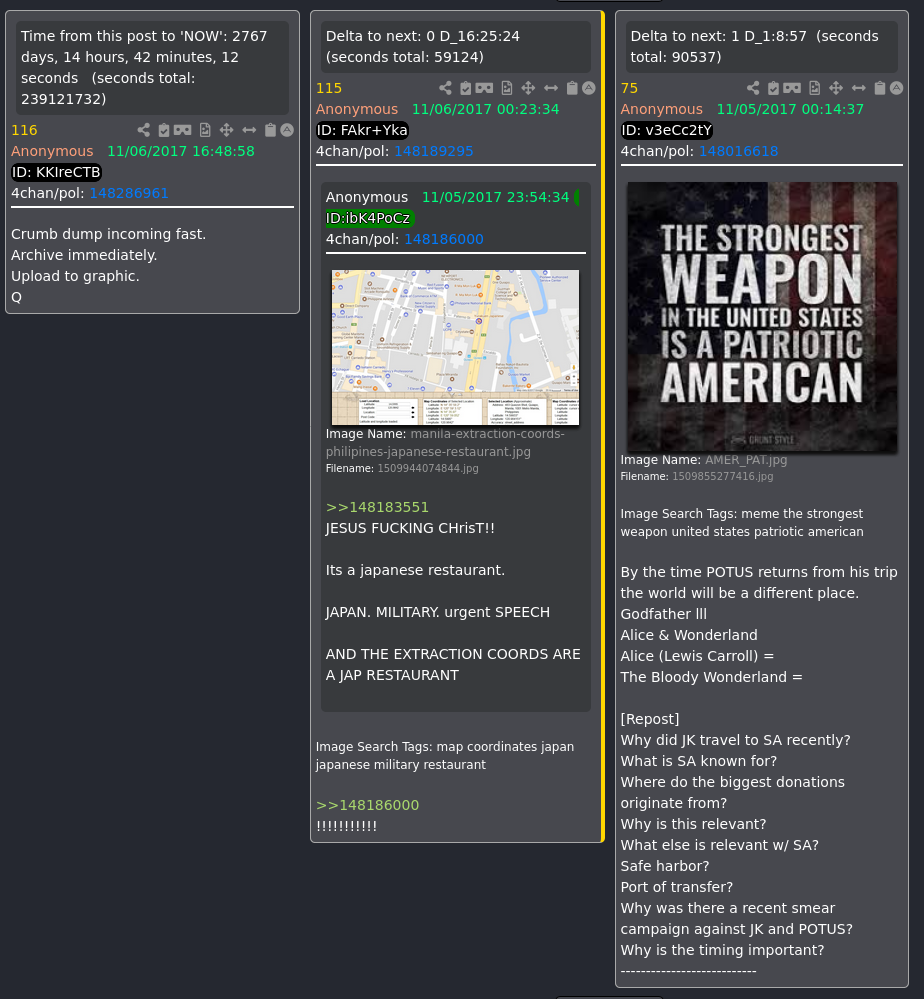Image resolution: width=924 pixels, height=999 pixels.
Task: Click the four-way move arrows icon on post 116
Action: pos(226,130)
